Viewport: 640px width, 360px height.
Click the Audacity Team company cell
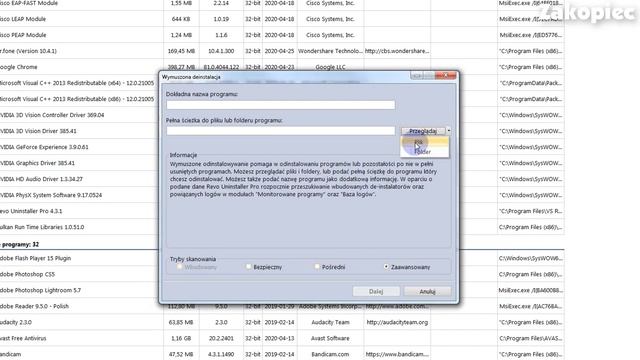click(330, 322)
